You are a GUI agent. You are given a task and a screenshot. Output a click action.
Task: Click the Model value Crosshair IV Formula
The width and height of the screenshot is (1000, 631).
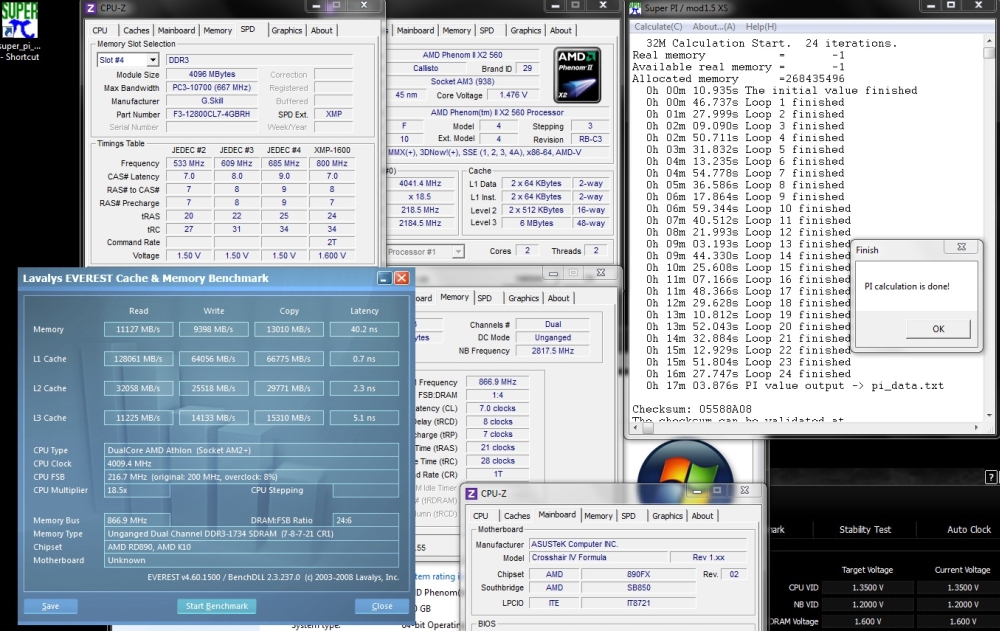pyautogui.click(x=598, y=558)
